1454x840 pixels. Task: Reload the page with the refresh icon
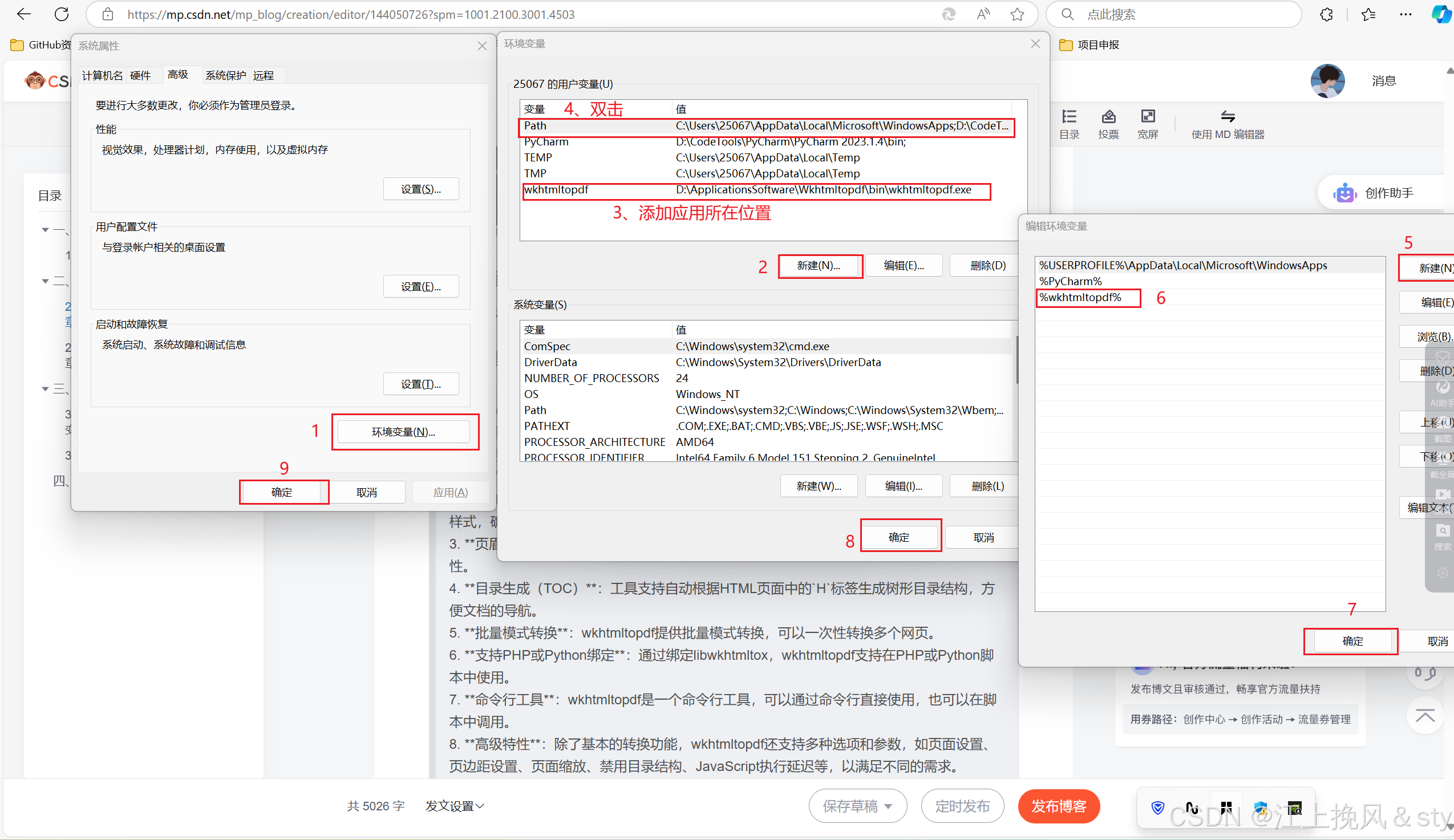[x=61, y=14]
